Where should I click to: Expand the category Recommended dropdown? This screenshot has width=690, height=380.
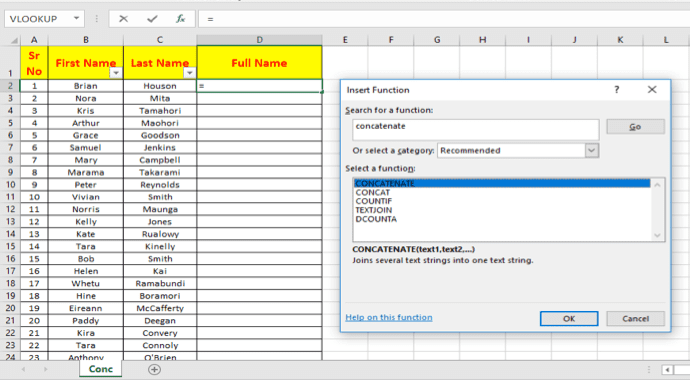(x=591, y=151)
